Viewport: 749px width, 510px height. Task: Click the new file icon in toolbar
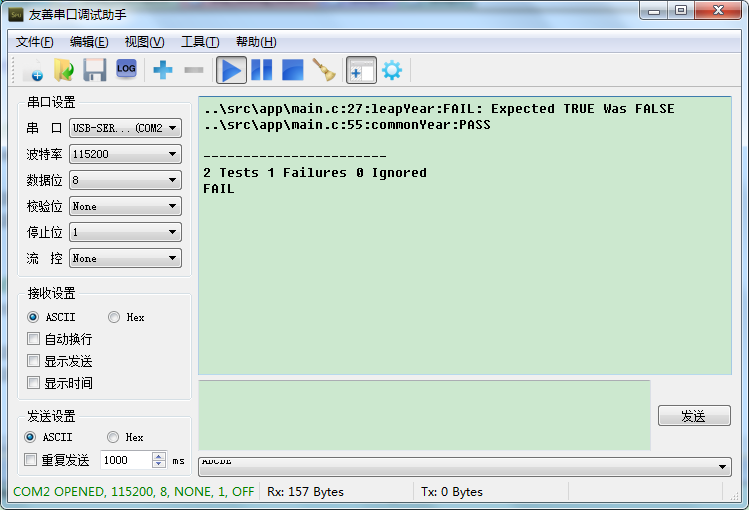[33, 70]
